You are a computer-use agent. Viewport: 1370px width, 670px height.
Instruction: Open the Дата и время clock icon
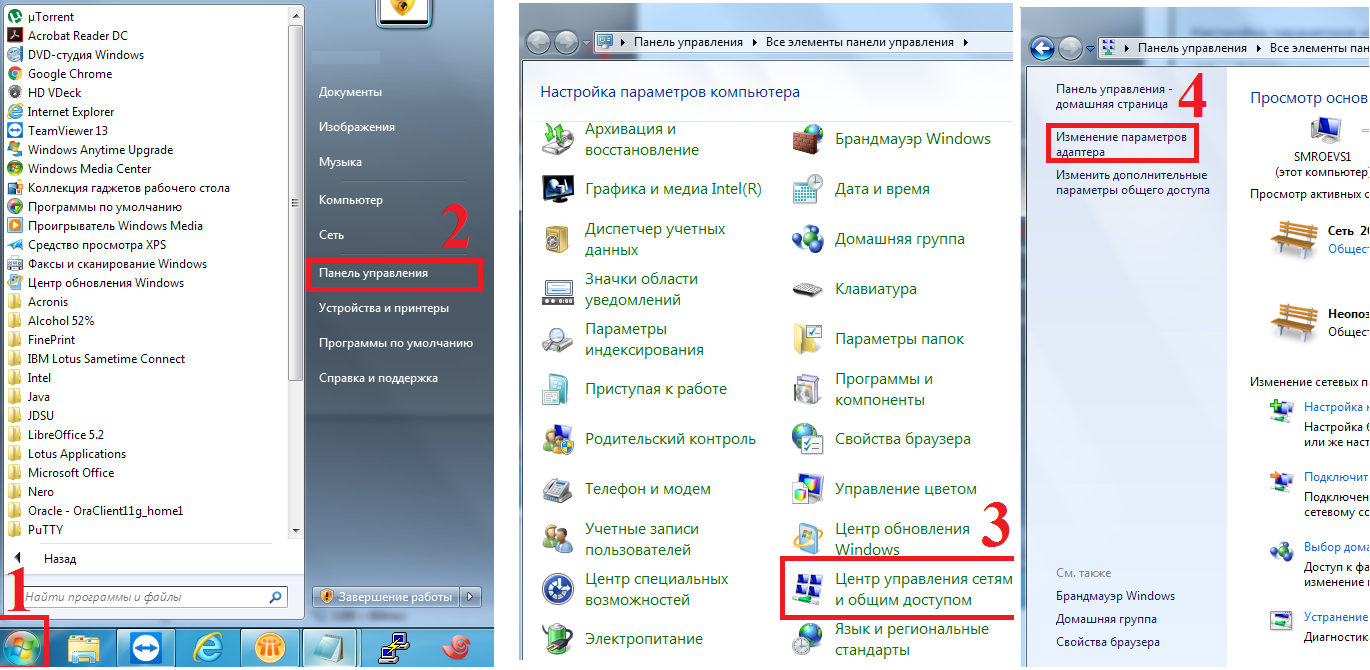[x=807, y=189]
